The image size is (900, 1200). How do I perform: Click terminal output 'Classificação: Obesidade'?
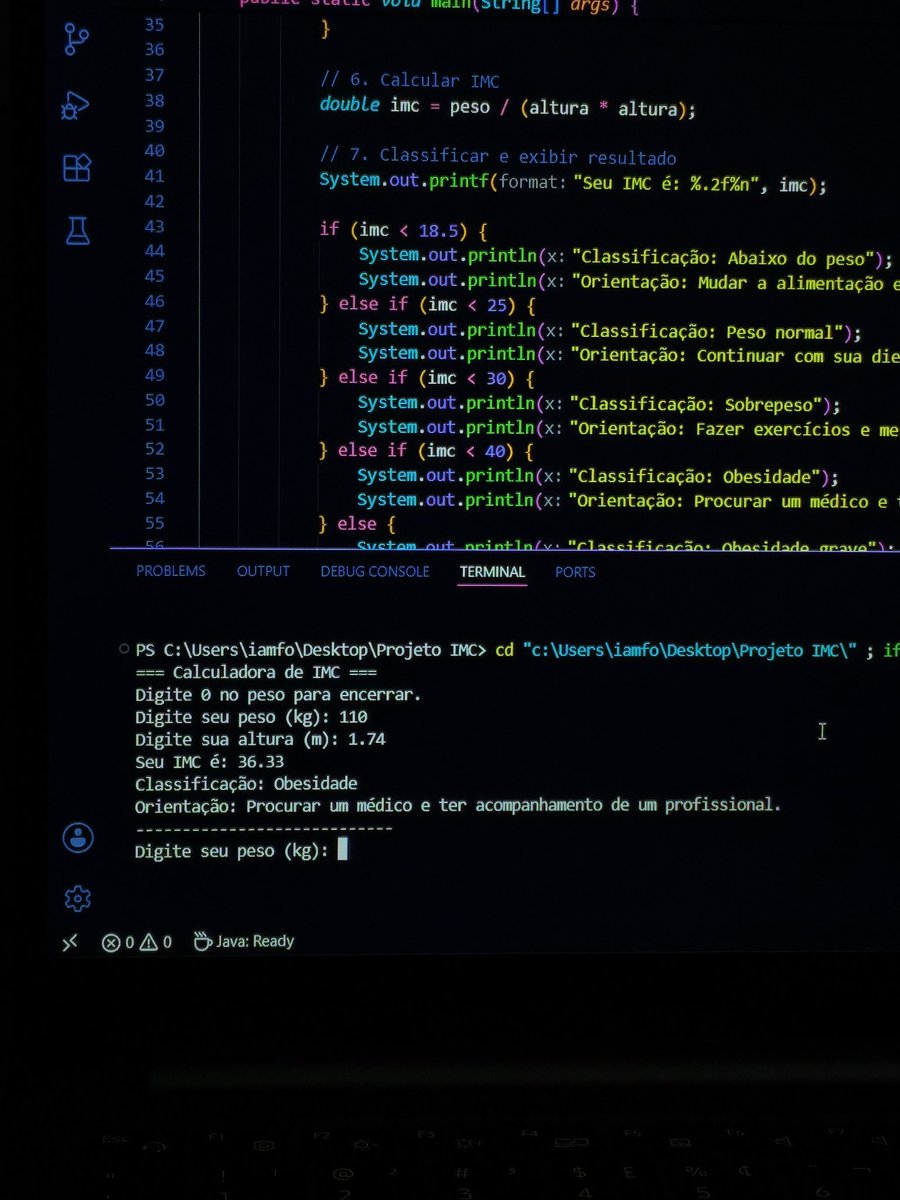pos(246,783)
